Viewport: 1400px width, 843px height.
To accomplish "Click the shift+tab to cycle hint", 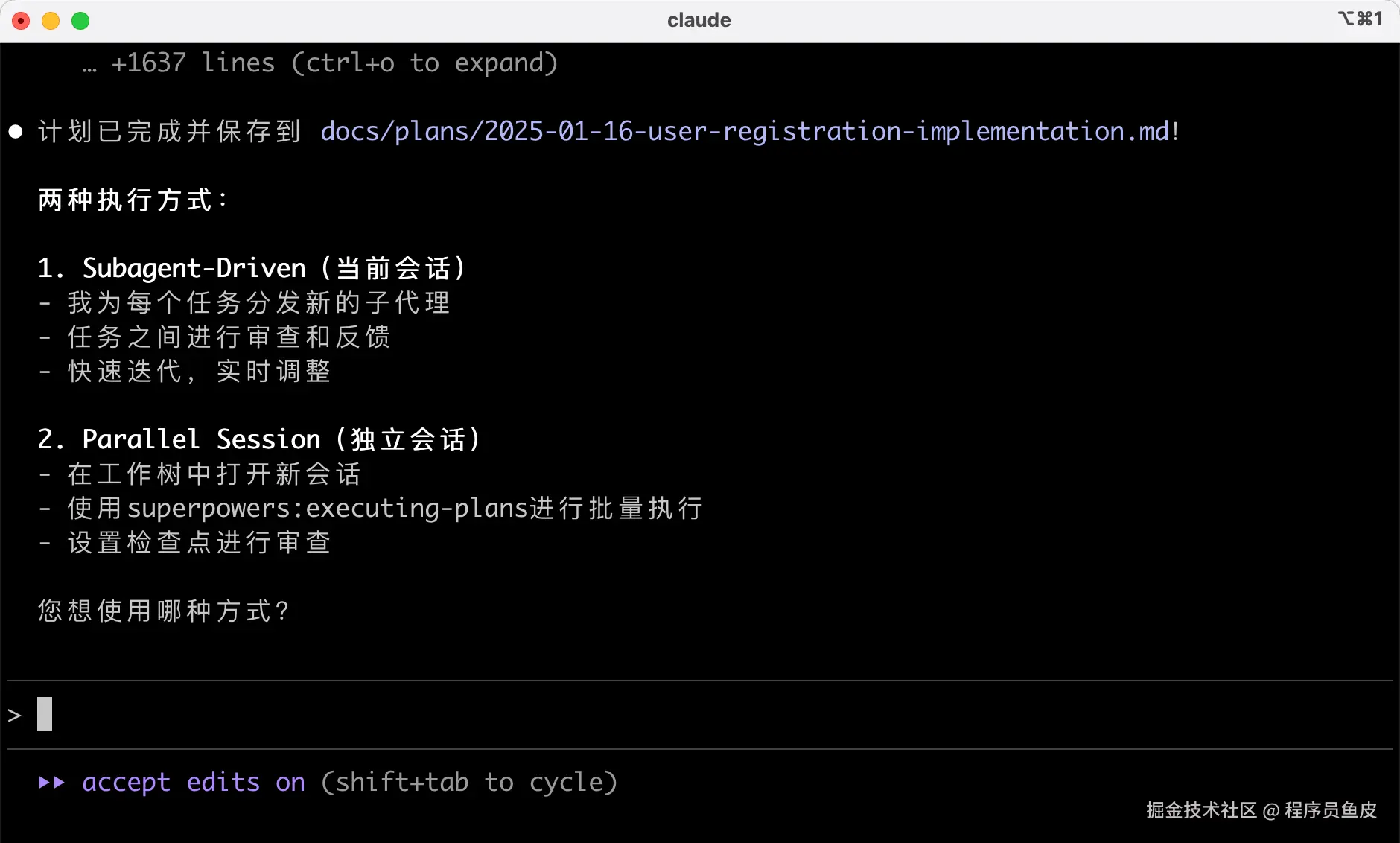I will 469,782.
